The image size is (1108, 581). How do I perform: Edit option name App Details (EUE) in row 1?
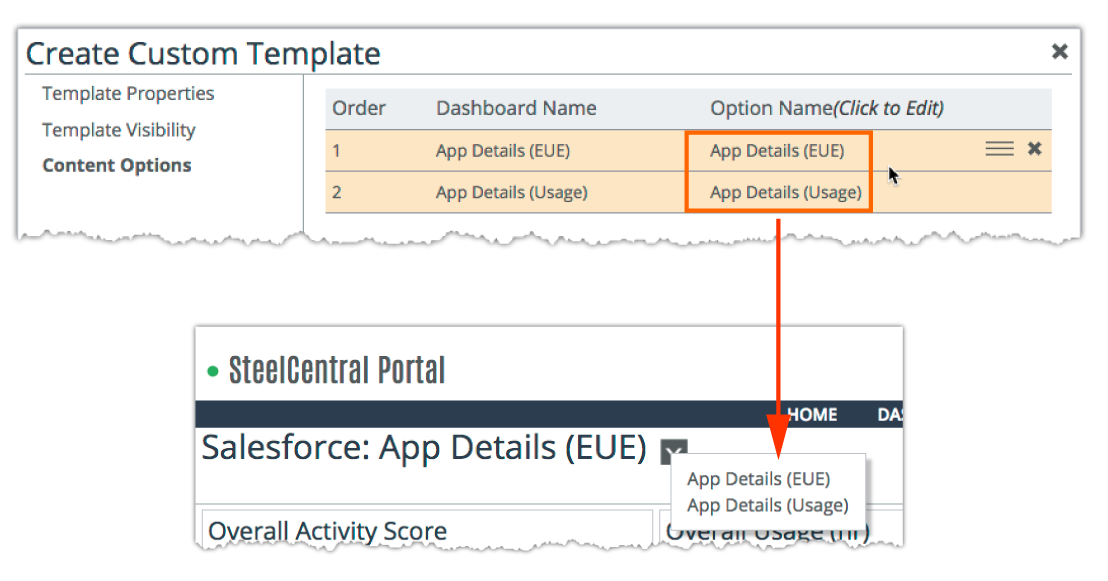(x=777, y=151)
